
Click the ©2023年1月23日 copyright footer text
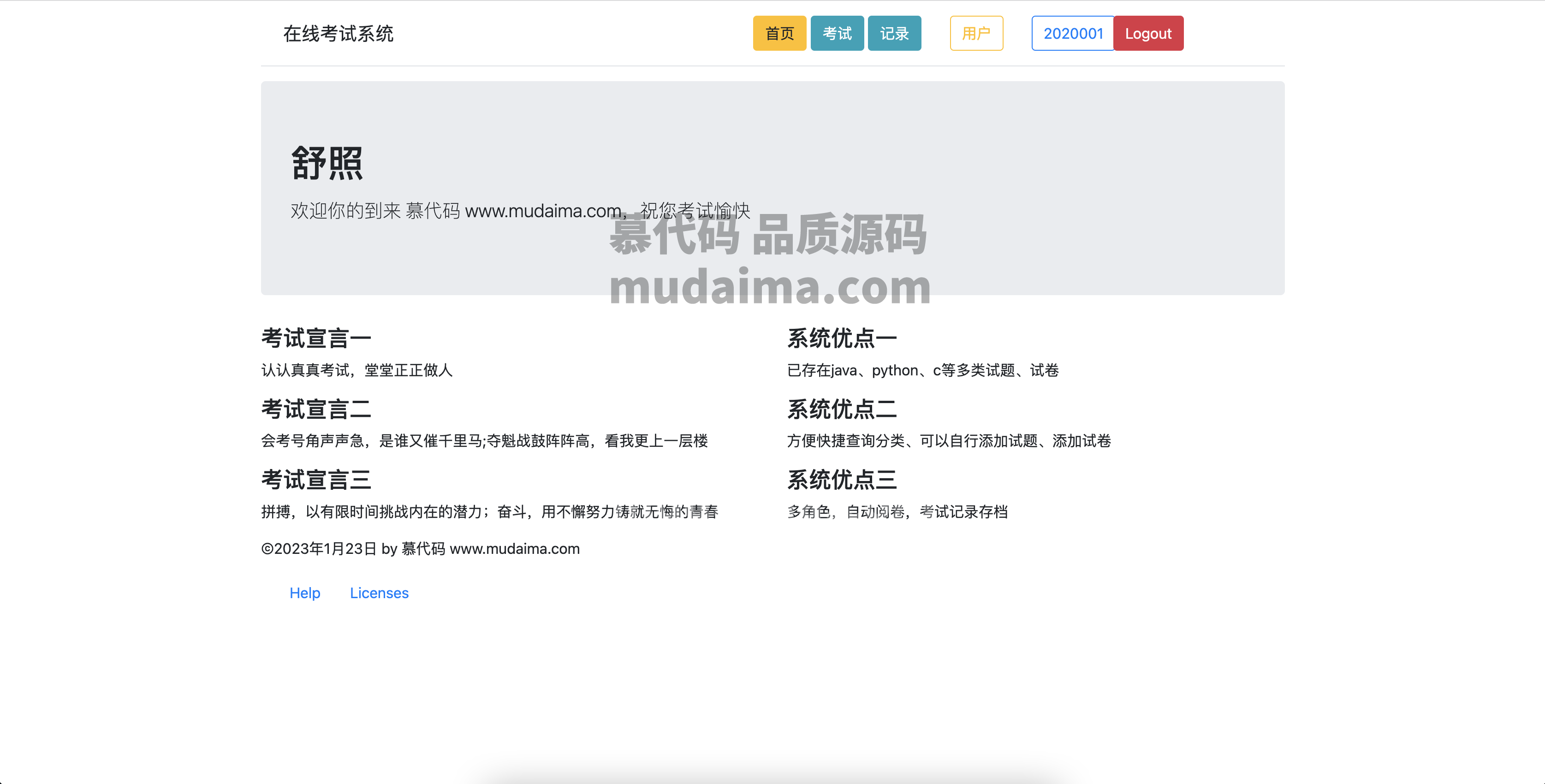421,548
